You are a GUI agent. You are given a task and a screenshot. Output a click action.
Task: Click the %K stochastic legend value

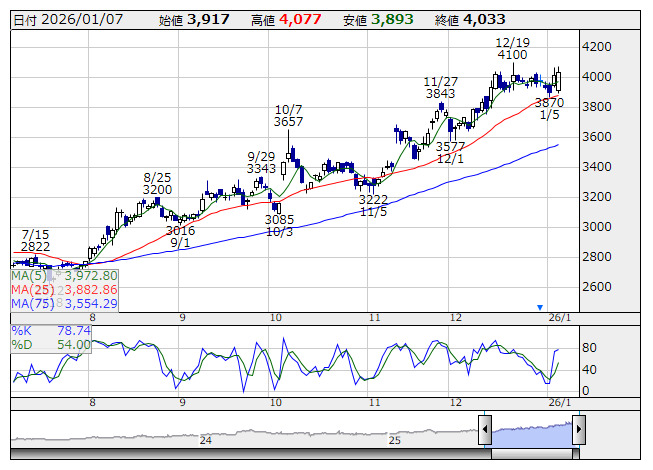51,330
